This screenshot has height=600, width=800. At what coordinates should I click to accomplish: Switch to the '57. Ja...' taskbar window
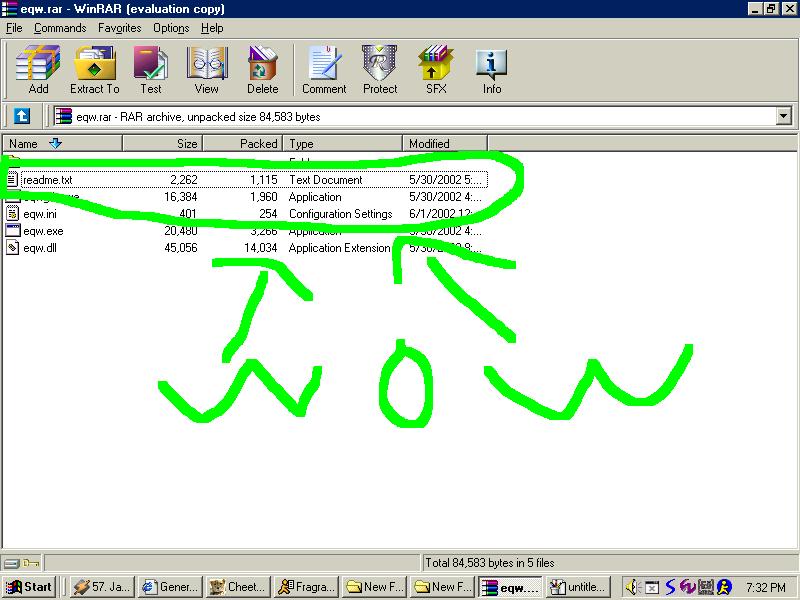point(102,587)
